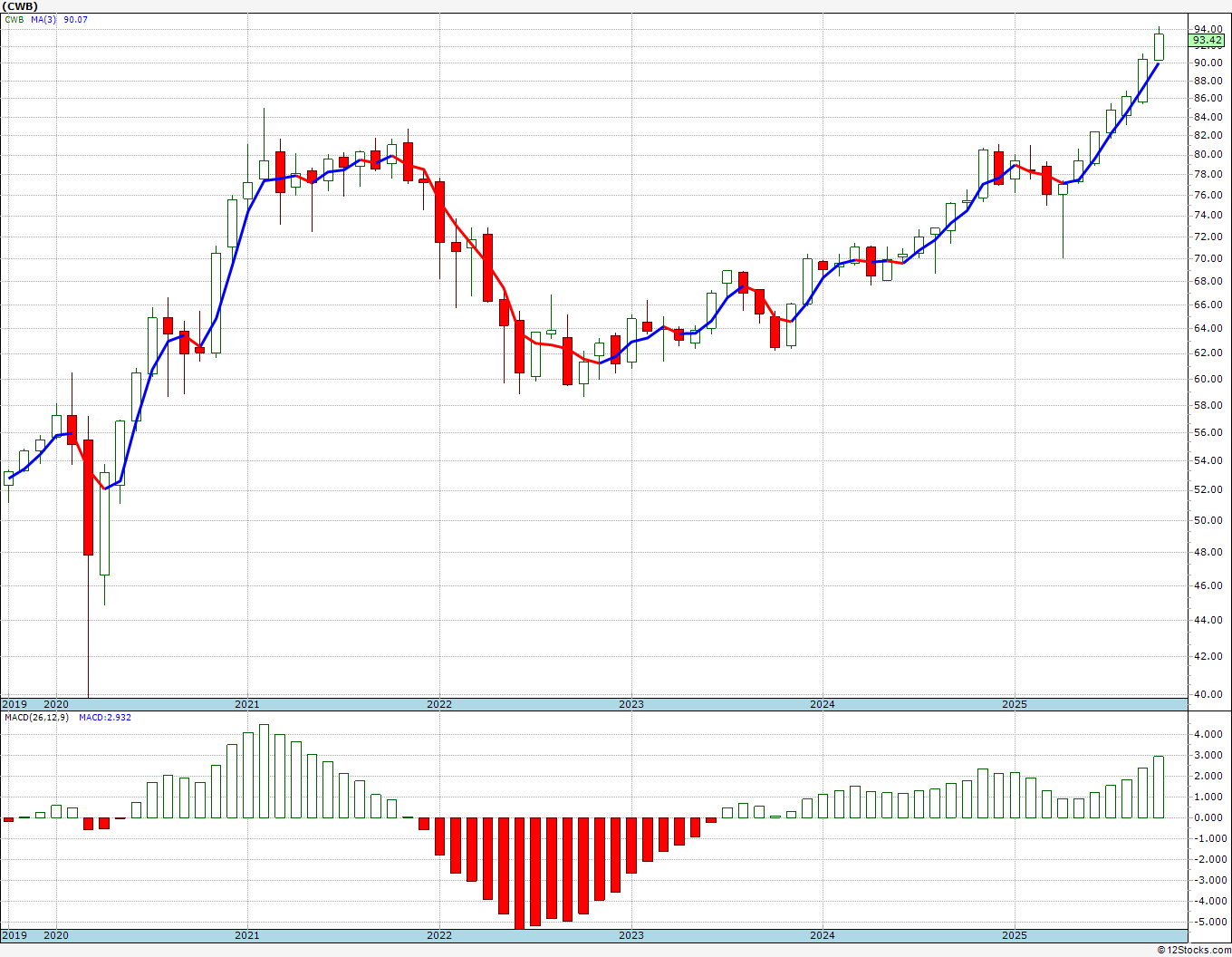Screen dimensions: 1232x957
Task: Click 2025 on the MACD panel time axis
Action: (1015, 935)
